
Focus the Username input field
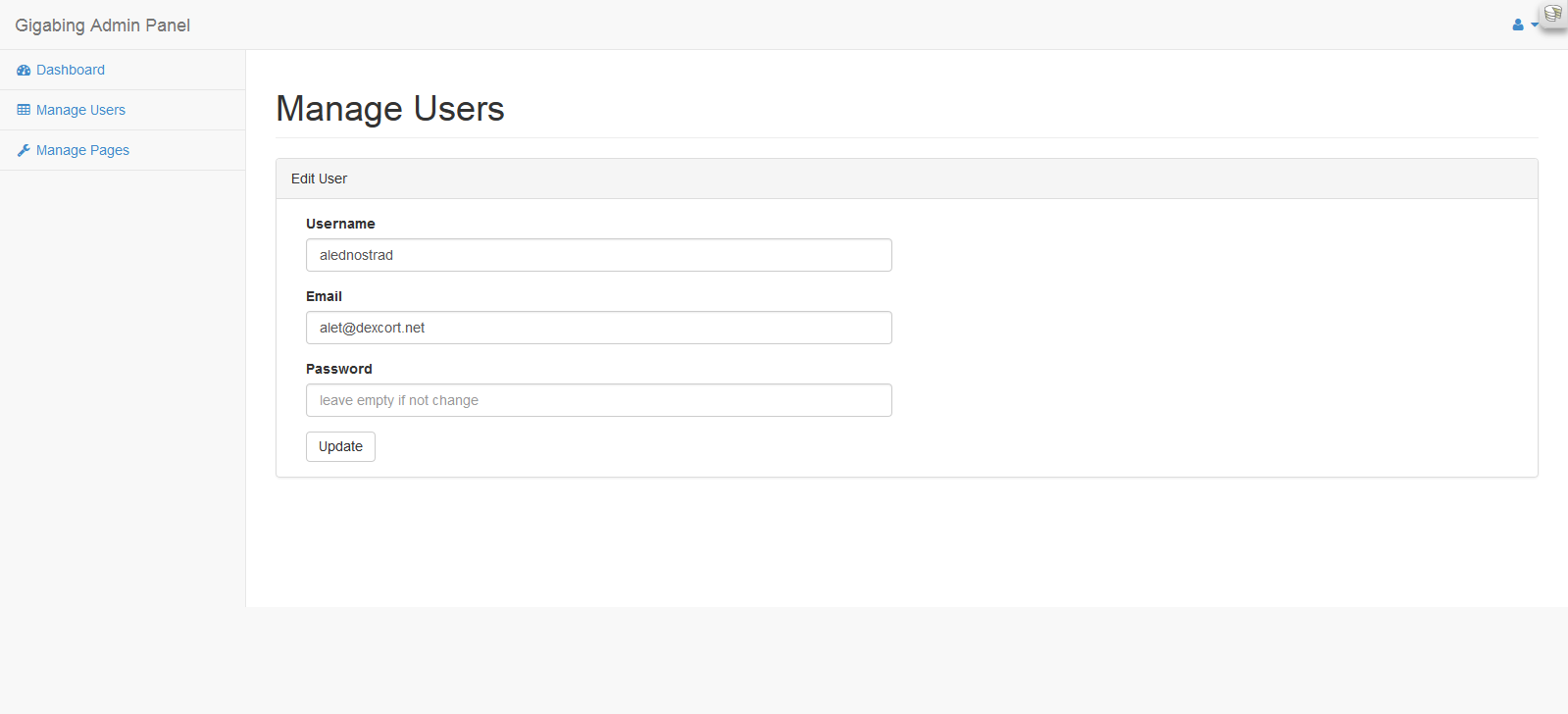point(598,255)
